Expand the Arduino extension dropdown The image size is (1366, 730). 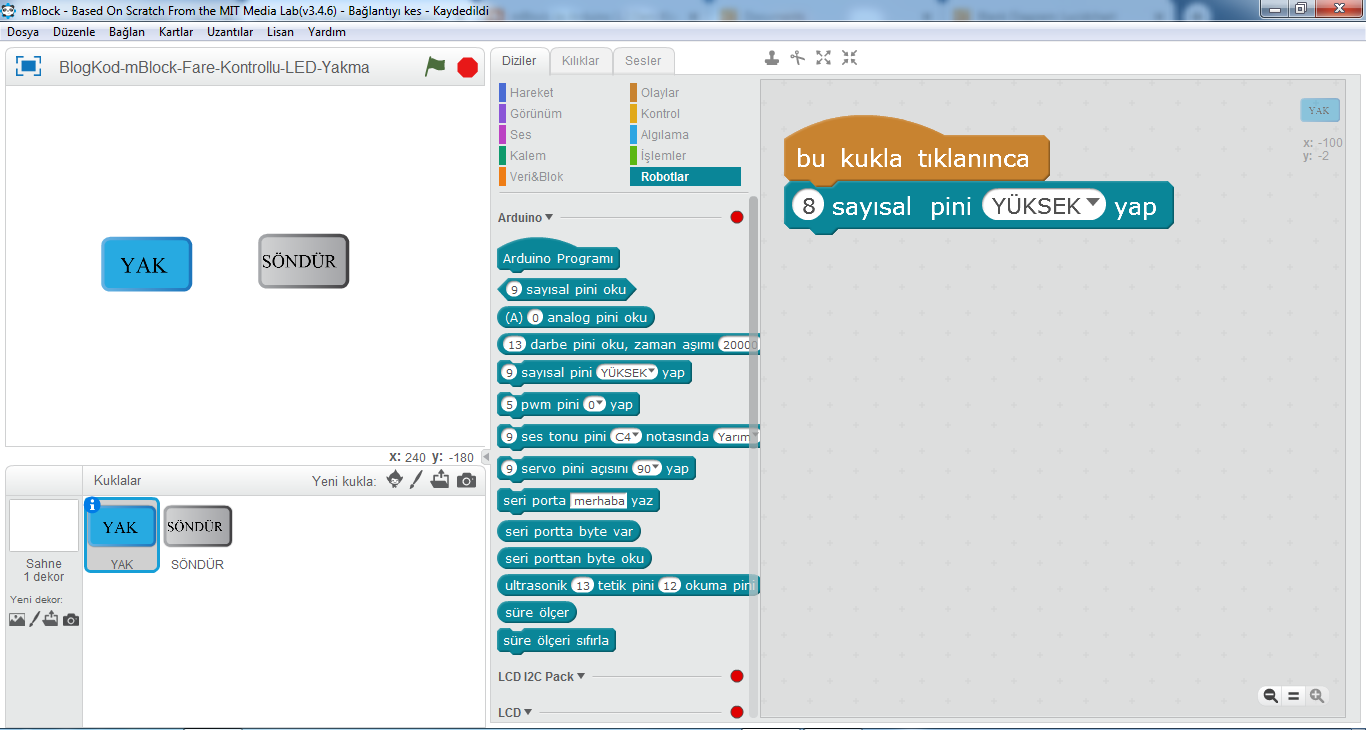pos(549,217)
